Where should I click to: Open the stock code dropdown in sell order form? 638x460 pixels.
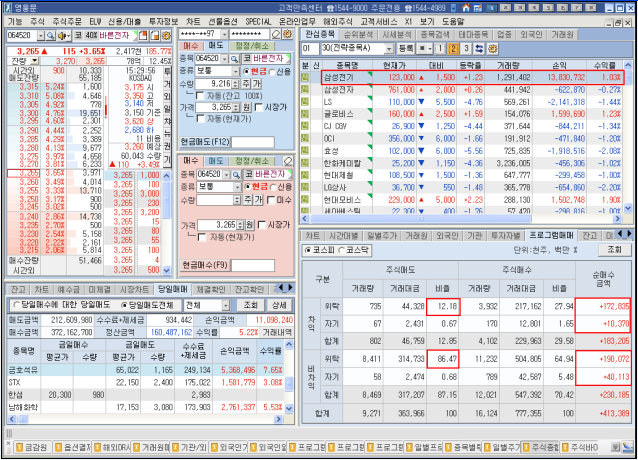(225, 59)
